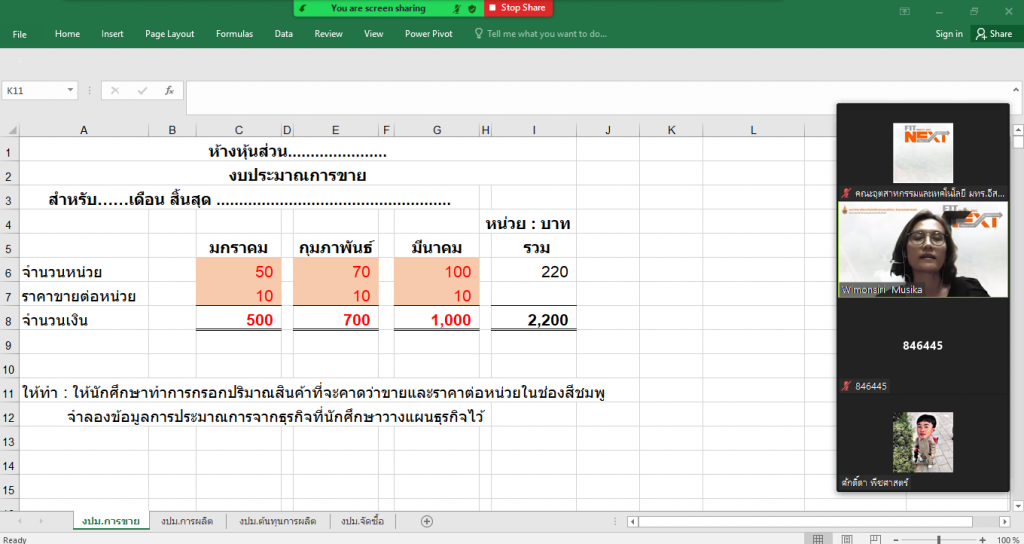Switch to Page Layout view icon

click(845, 539)
